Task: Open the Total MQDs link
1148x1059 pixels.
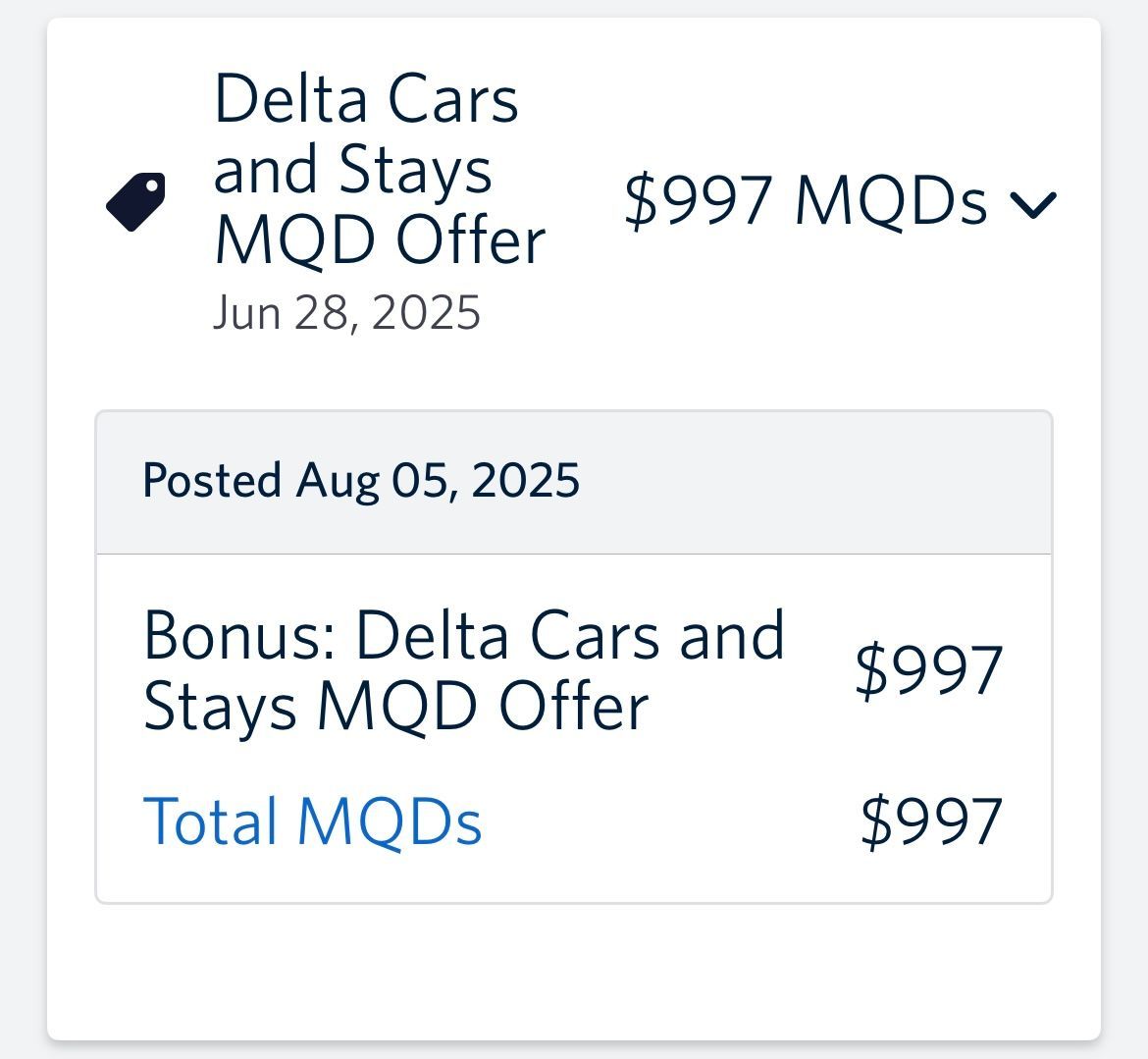Action: 313,821
